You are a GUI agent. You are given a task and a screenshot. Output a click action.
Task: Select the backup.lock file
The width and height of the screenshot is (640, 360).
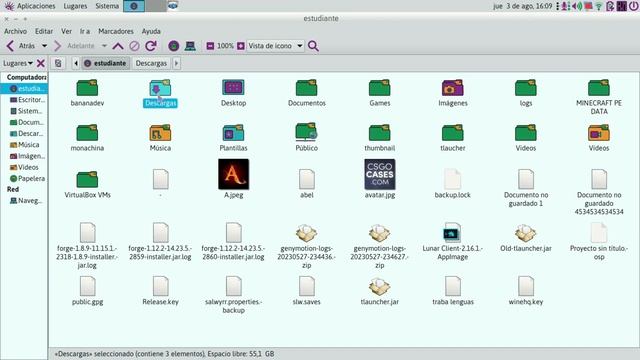453,184
